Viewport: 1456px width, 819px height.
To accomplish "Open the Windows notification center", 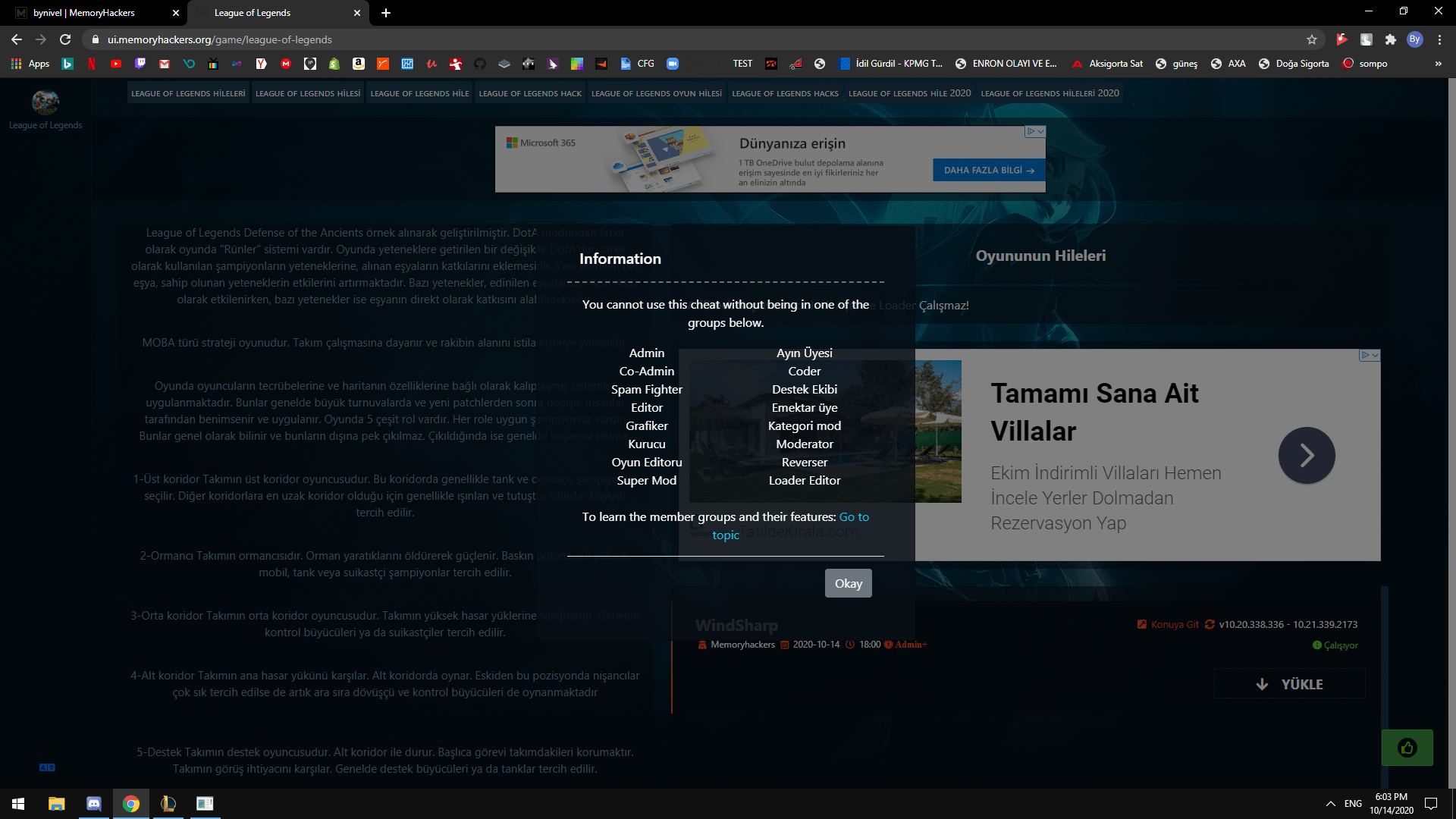I will [x=1431, y=804].
